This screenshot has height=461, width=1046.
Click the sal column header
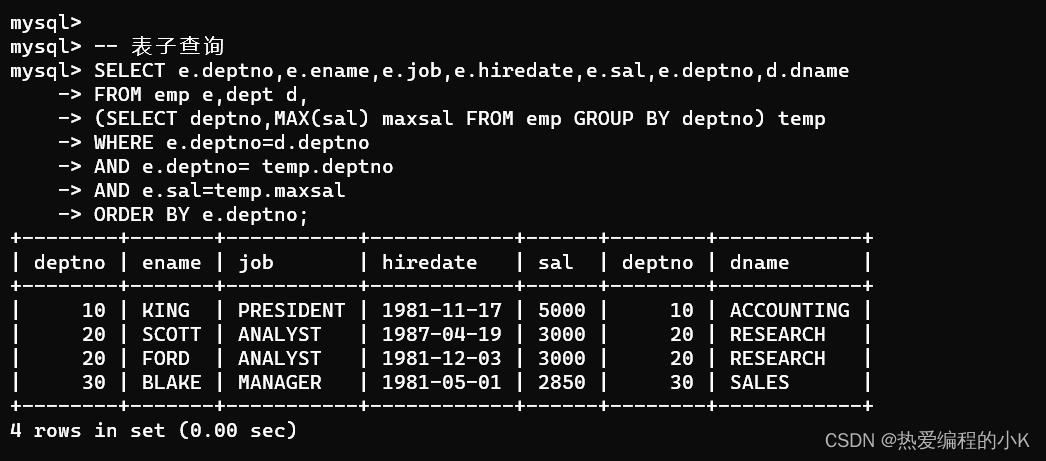pyautogui.click(x=555, y=262)
